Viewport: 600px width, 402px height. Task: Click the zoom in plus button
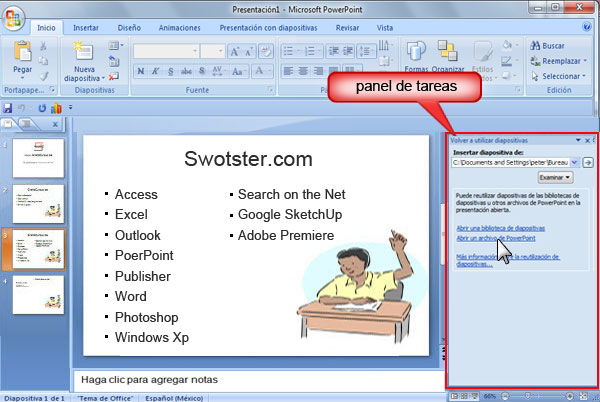coord(570,396)
